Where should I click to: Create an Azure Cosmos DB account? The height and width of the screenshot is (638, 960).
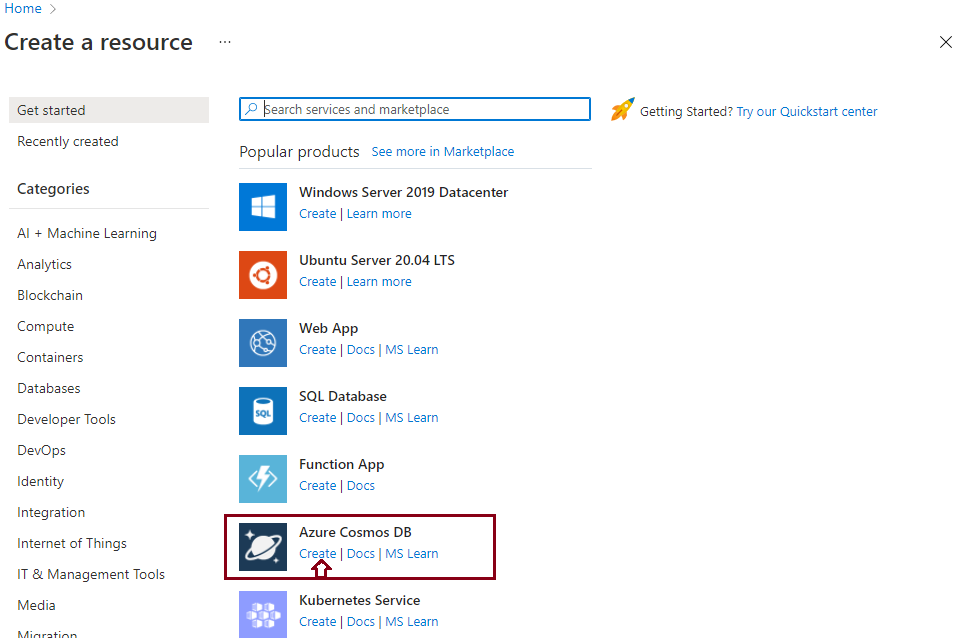318,554
